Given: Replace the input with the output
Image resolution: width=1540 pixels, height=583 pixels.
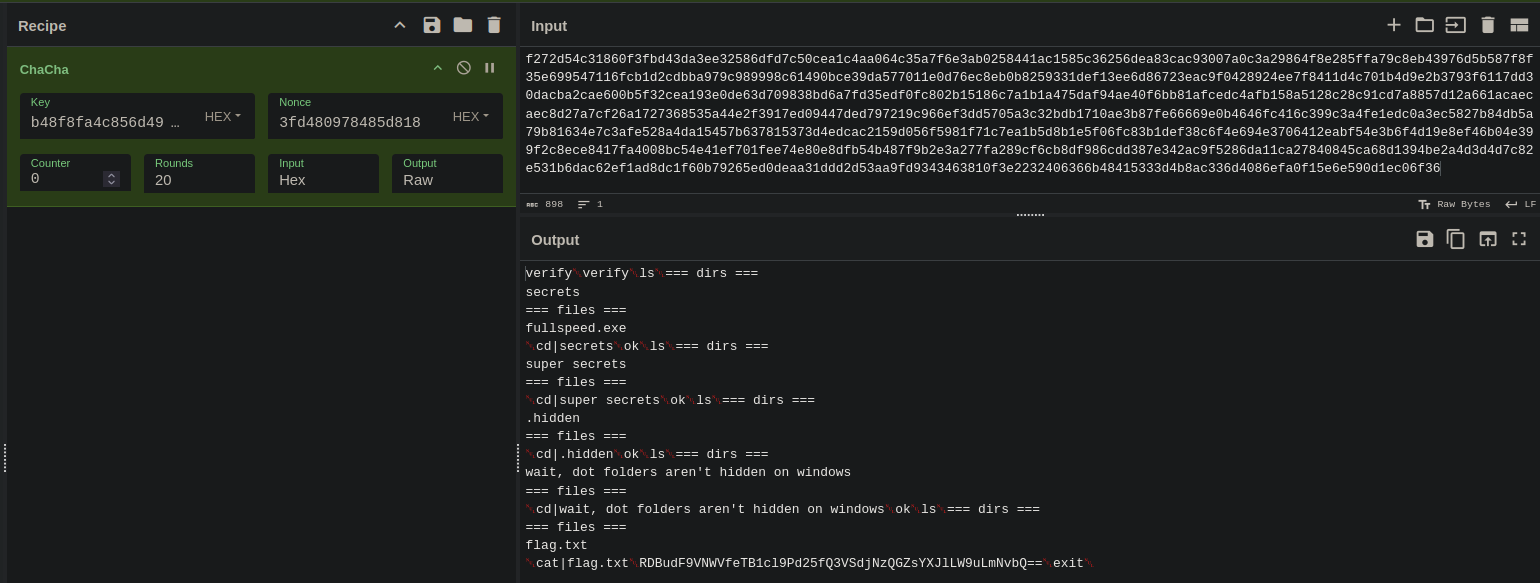Looking at the screenshot, I should 1488,239.
